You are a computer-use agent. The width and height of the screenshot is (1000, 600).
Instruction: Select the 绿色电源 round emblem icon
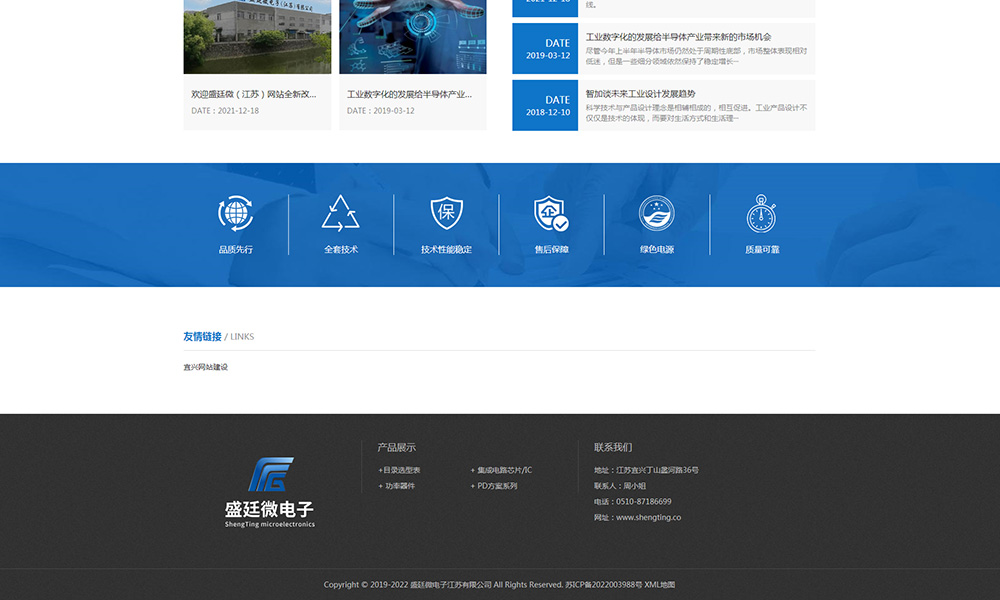point(656,214)
